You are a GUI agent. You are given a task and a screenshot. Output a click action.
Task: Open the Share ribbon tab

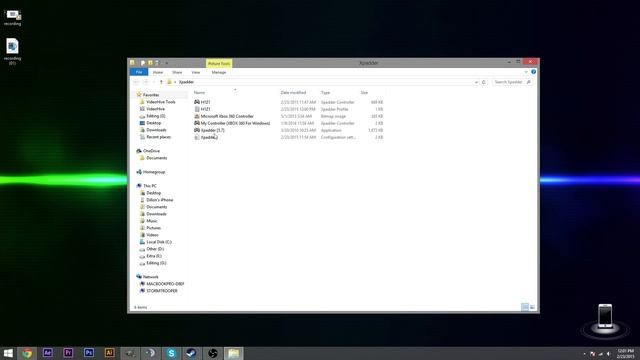click(177, 72)
